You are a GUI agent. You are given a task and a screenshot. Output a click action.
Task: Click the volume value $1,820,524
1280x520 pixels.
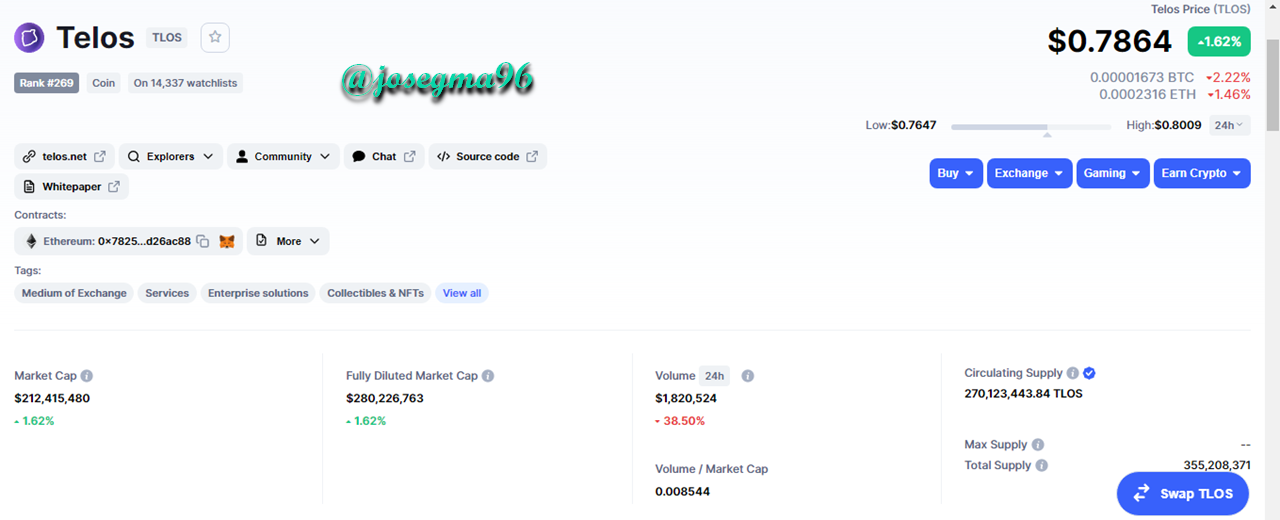tap(686, 398)
